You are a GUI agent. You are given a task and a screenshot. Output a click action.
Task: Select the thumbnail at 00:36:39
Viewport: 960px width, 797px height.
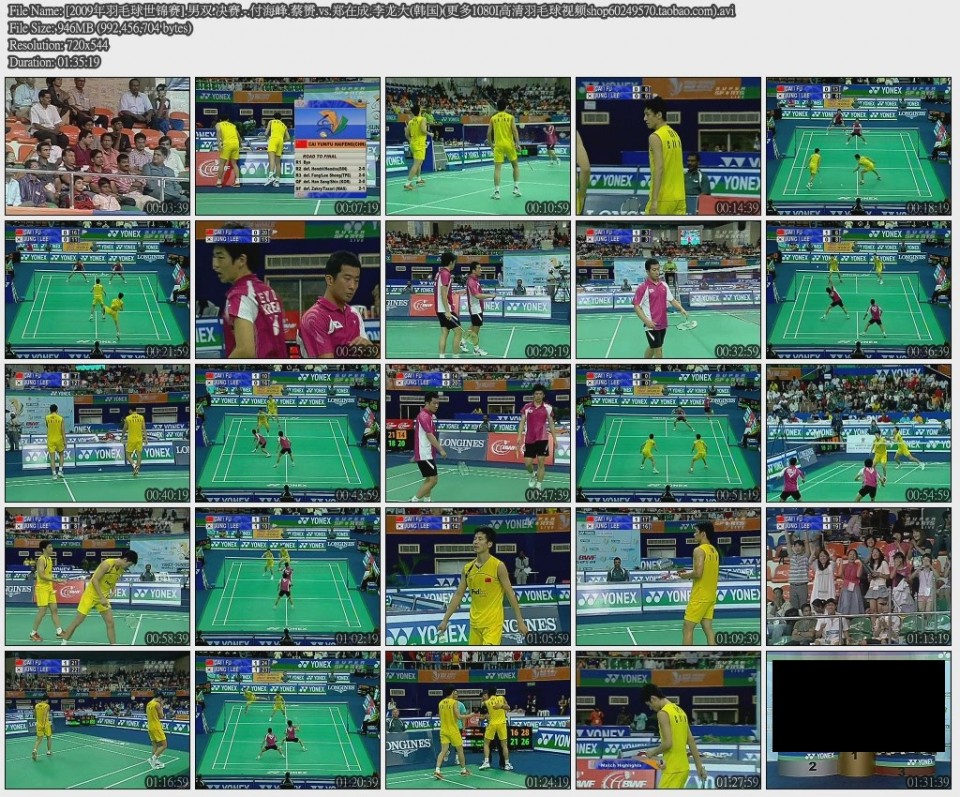point(859,290)
